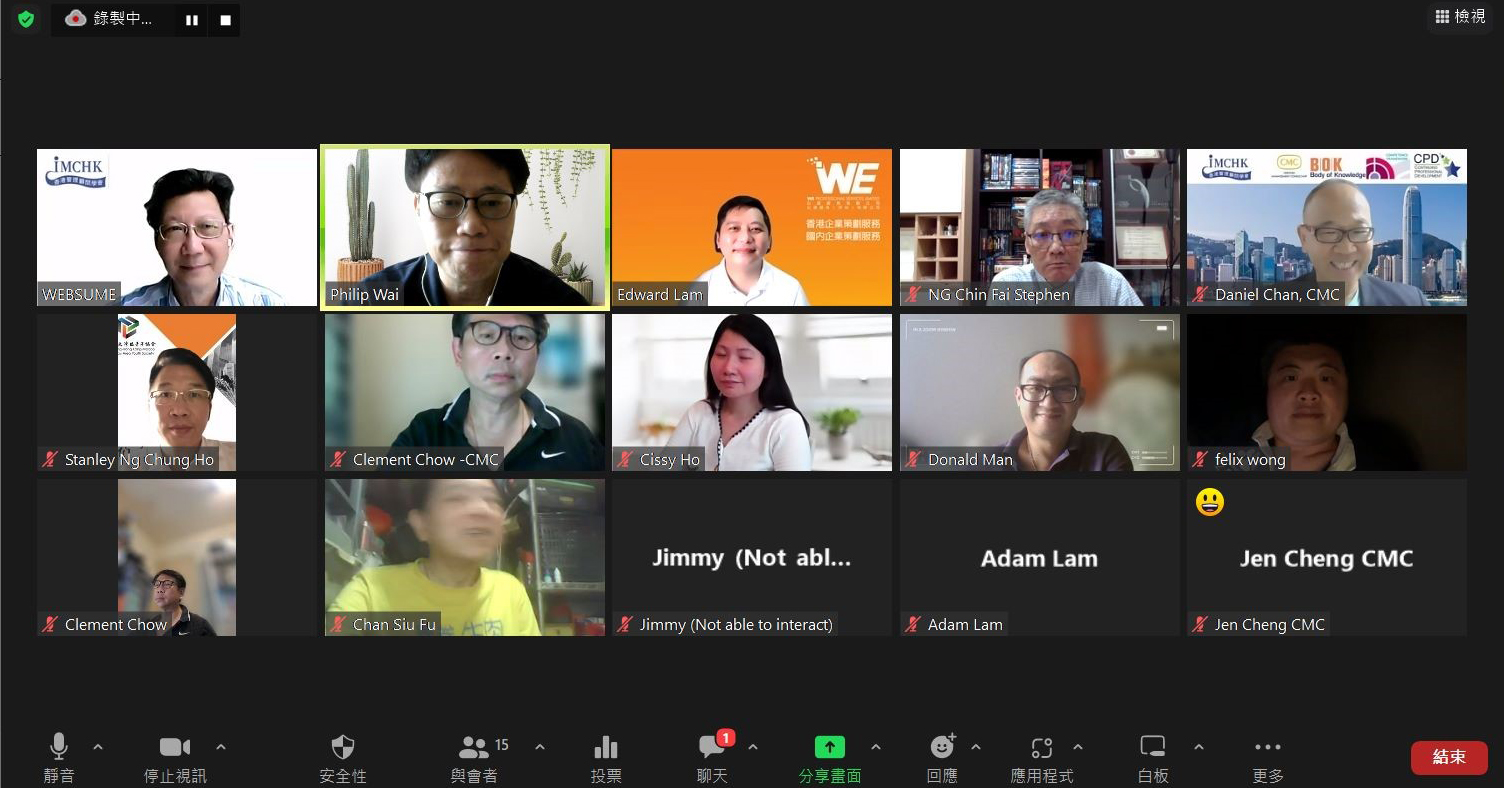Viewport: 1504px width, 788px height.
Task: Open the Whiteboard icon
Action: pos(1153,746)
